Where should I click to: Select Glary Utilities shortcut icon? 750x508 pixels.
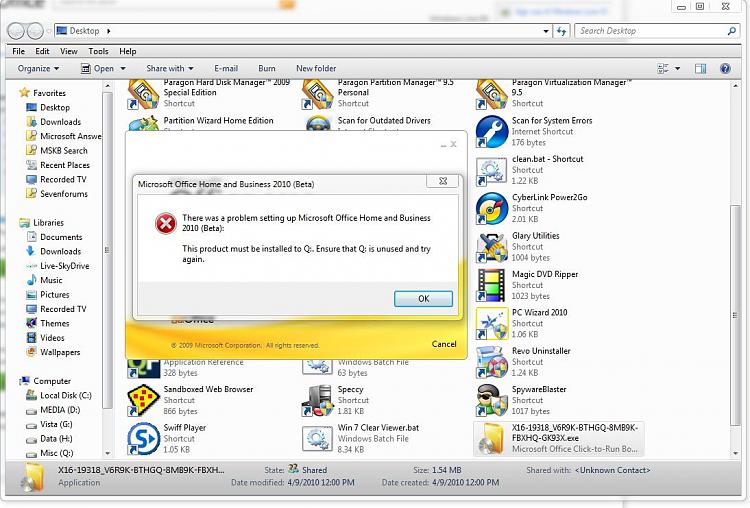tap(491, 247)
